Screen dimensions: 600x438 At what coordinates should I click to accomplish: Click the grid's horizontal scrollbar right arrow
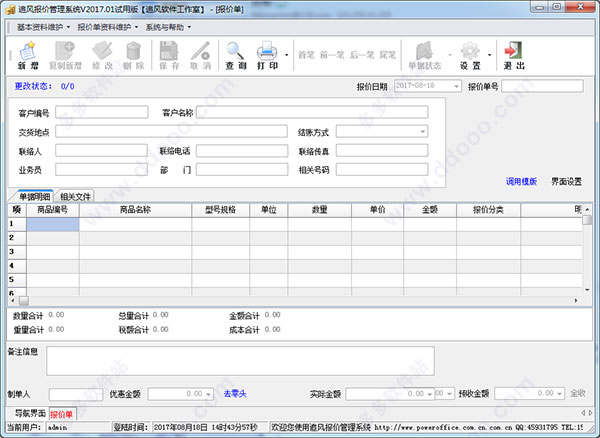tap(576, 301)
